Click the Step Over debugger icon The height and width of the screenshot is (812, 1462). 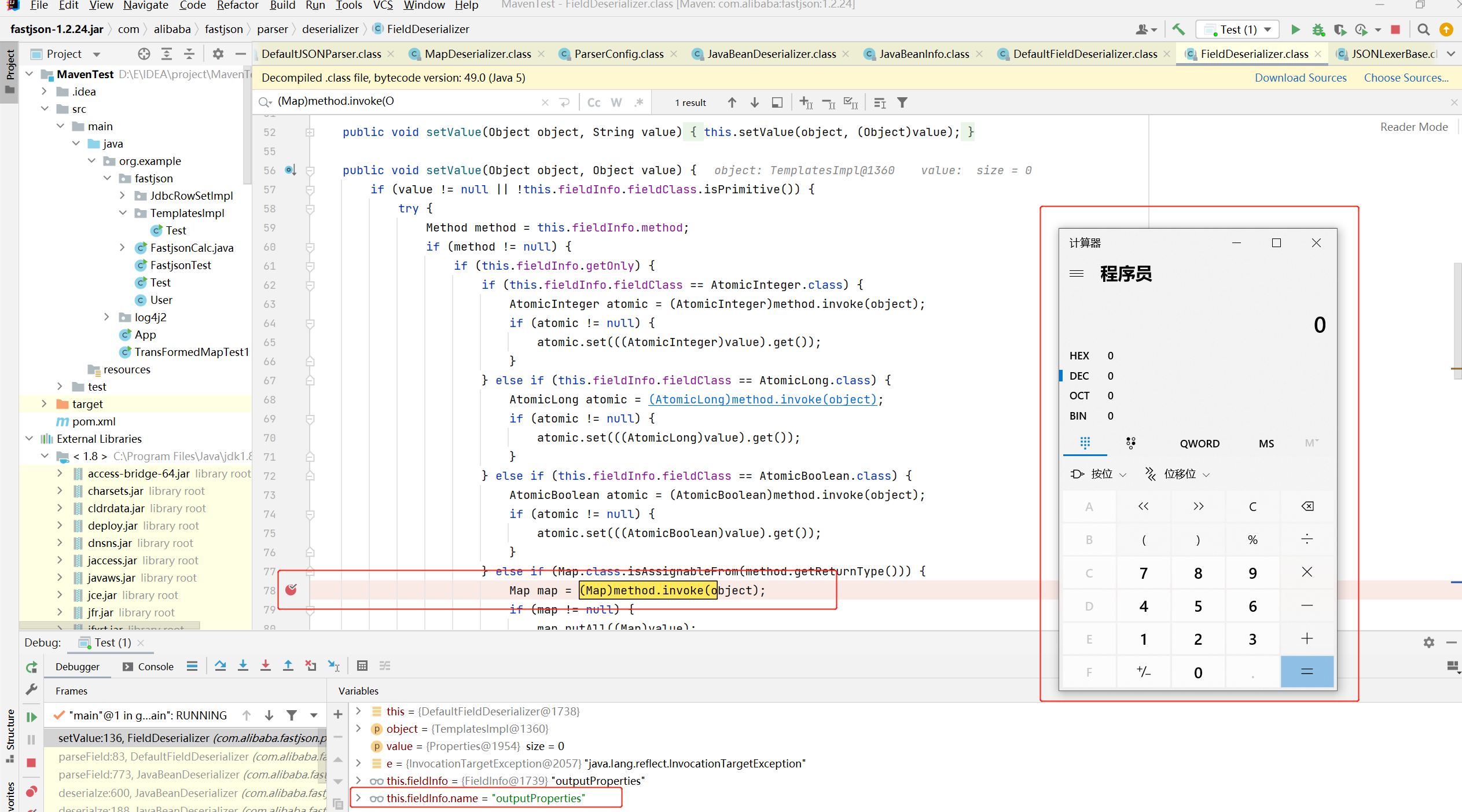pos(220,666)
